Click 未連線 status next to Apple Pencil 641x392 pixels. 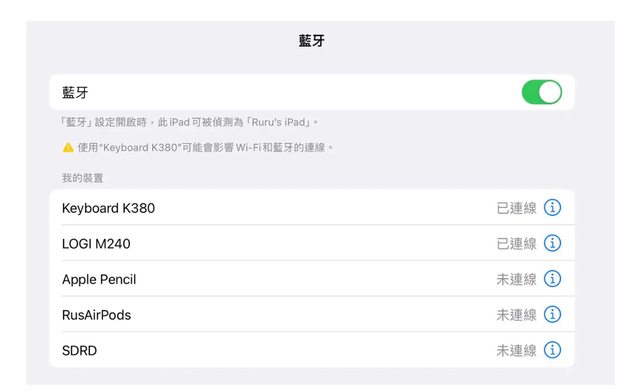tap(516, 280)
